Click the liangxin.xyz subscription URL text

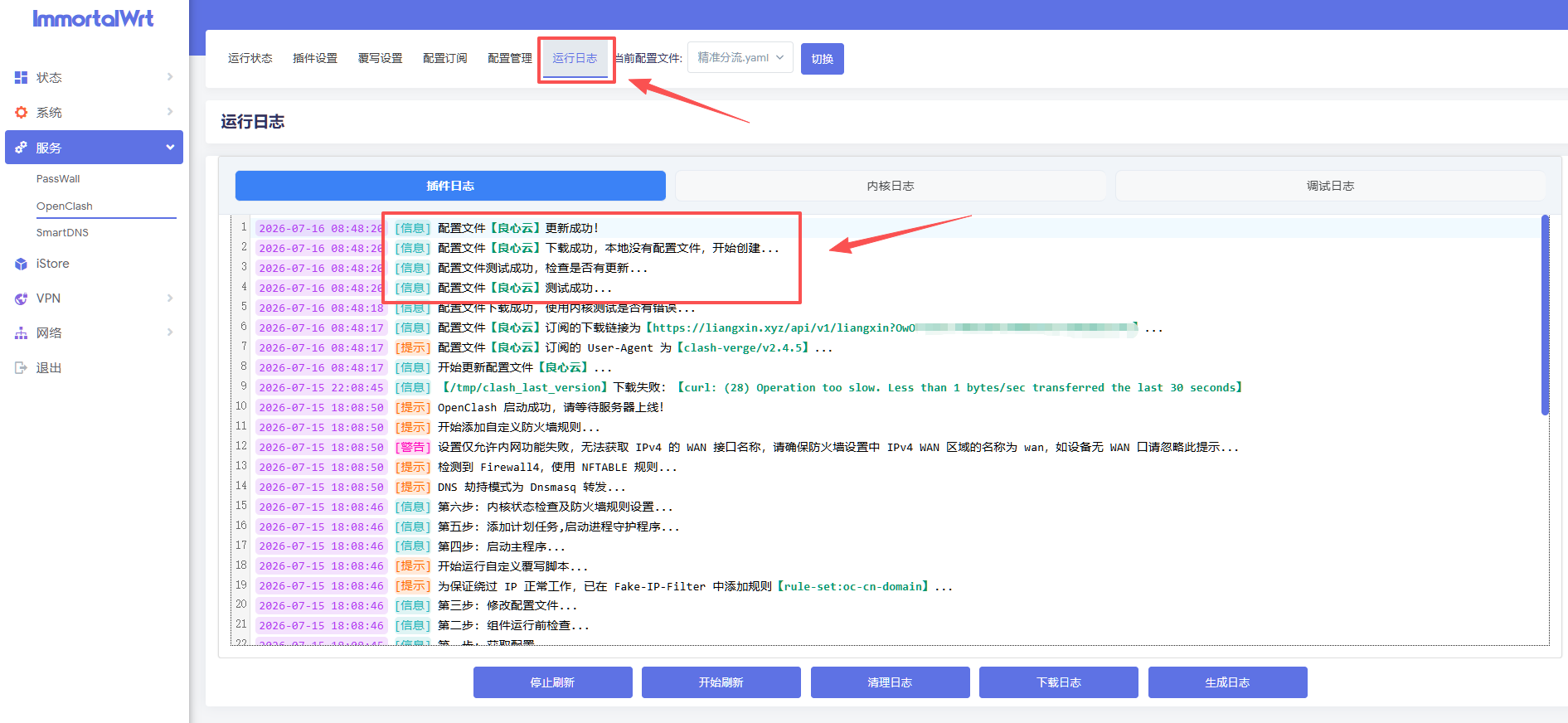(891, 328)
